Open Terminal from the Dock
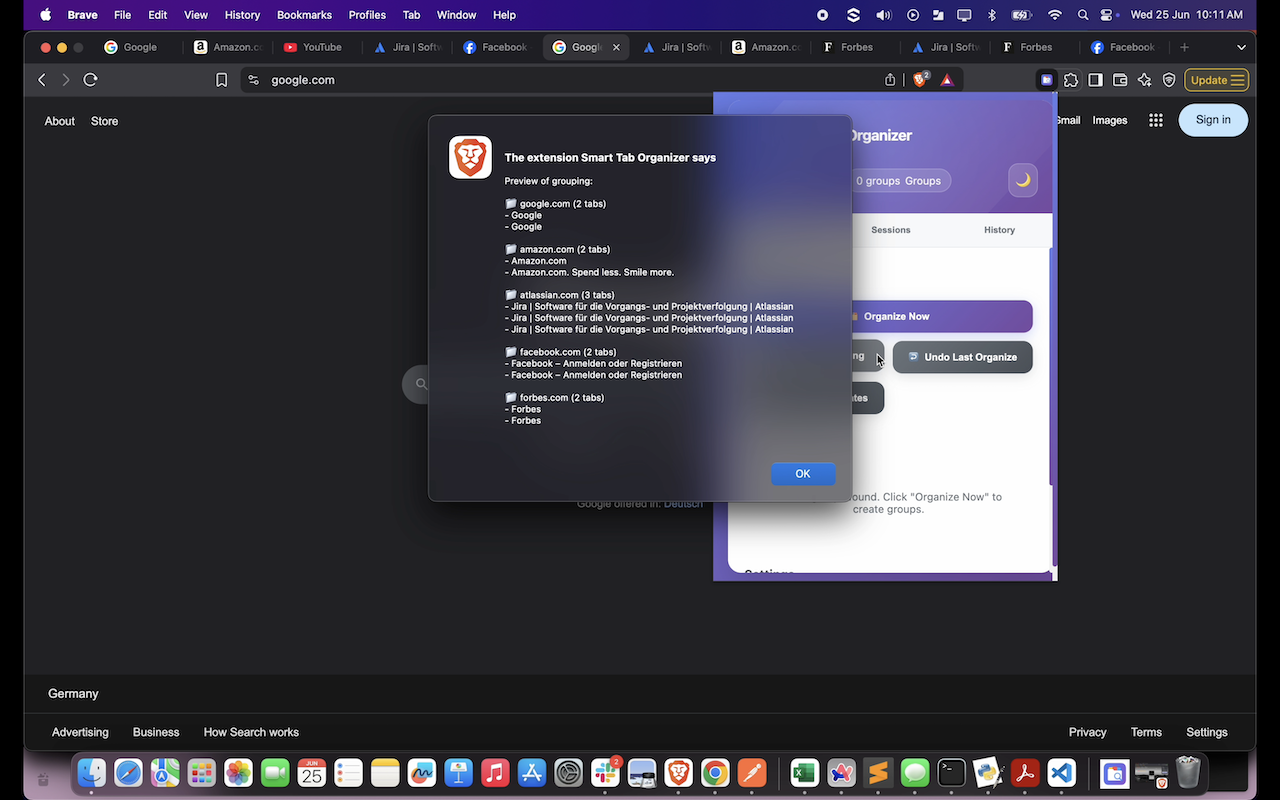1280x800 pixels. click(951, 773)
